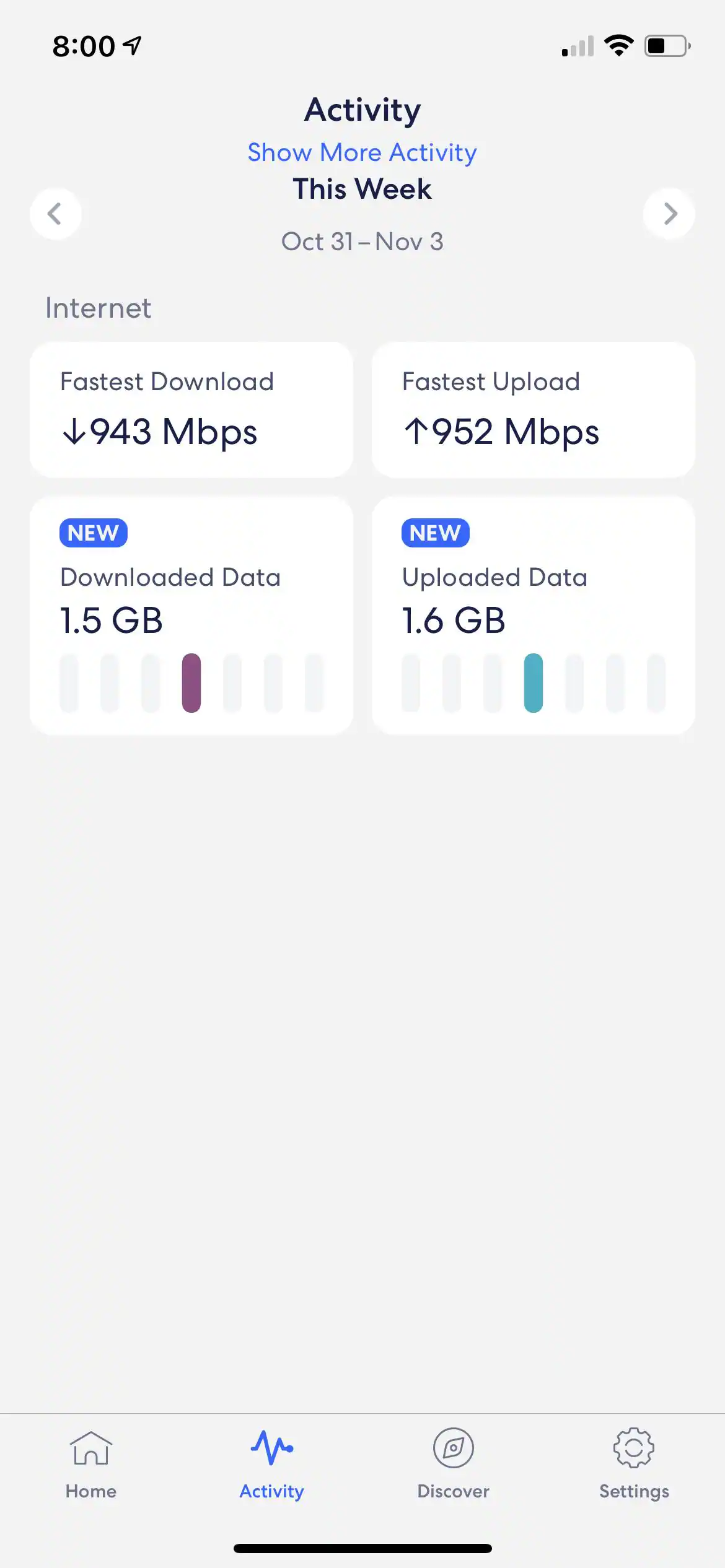Open the Settings gear icon

pyautogui.click(x=634, y=1448)
